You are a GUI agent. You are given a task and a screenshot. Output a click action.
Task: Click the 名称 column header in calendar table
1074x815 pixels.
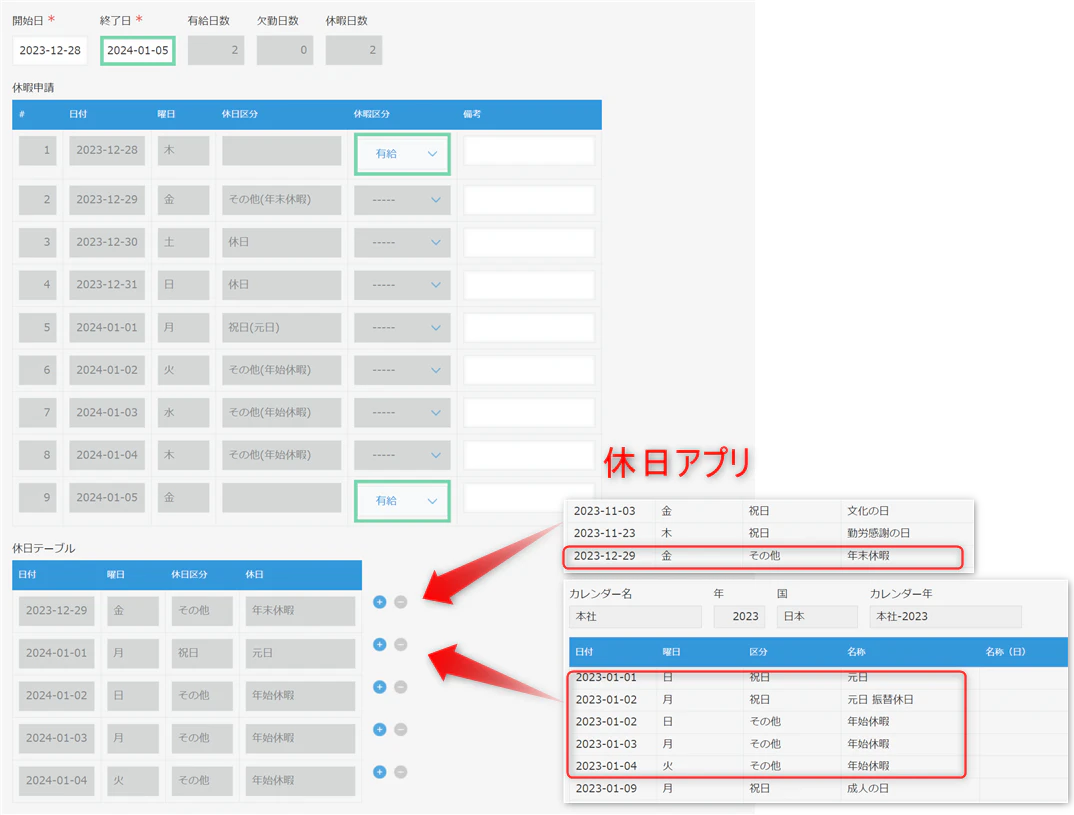click(856, 652)
